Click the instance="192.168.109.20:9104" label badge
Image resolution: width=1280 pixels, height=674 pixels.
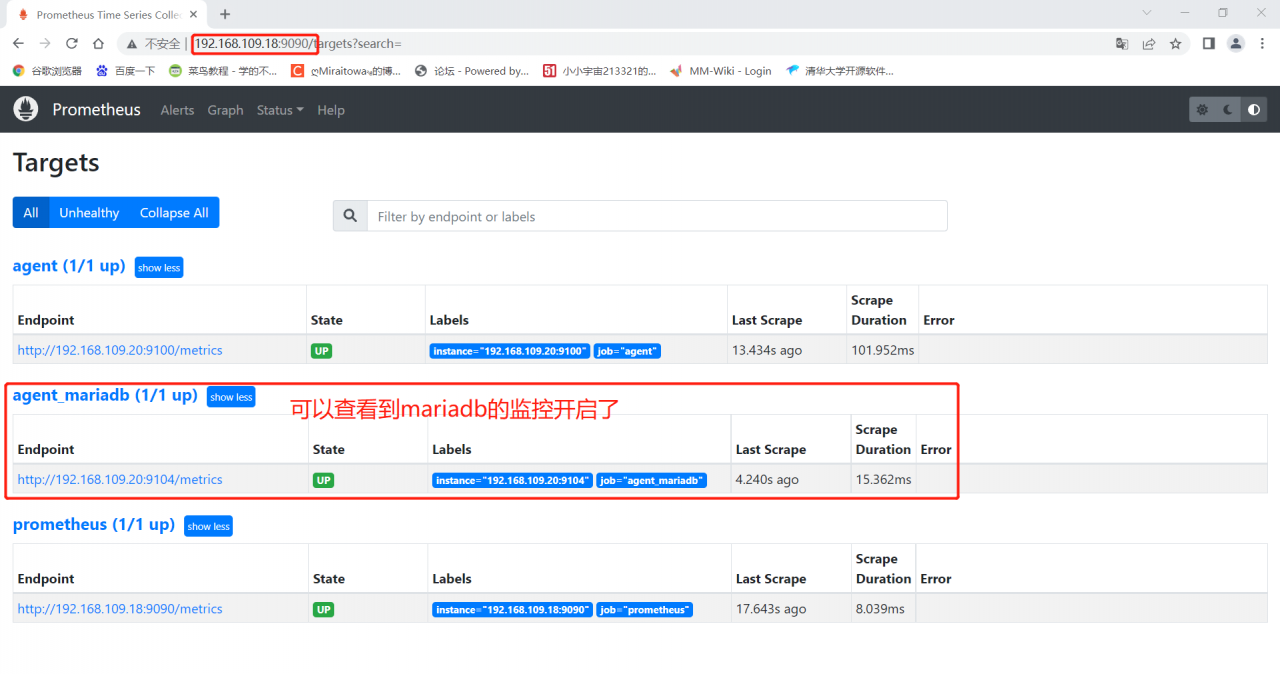[x=513, y=480]
